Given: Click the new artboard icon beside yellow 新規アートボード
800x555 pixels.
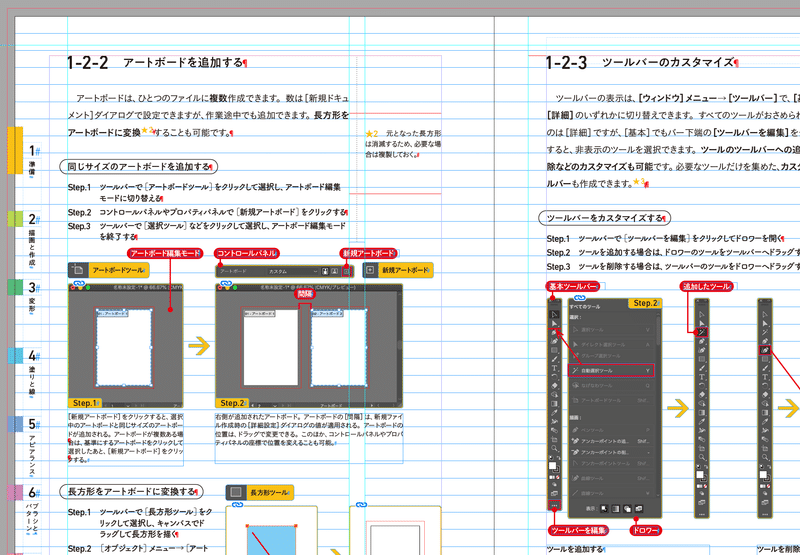Looking at the screenshot, I should (370, 270).
